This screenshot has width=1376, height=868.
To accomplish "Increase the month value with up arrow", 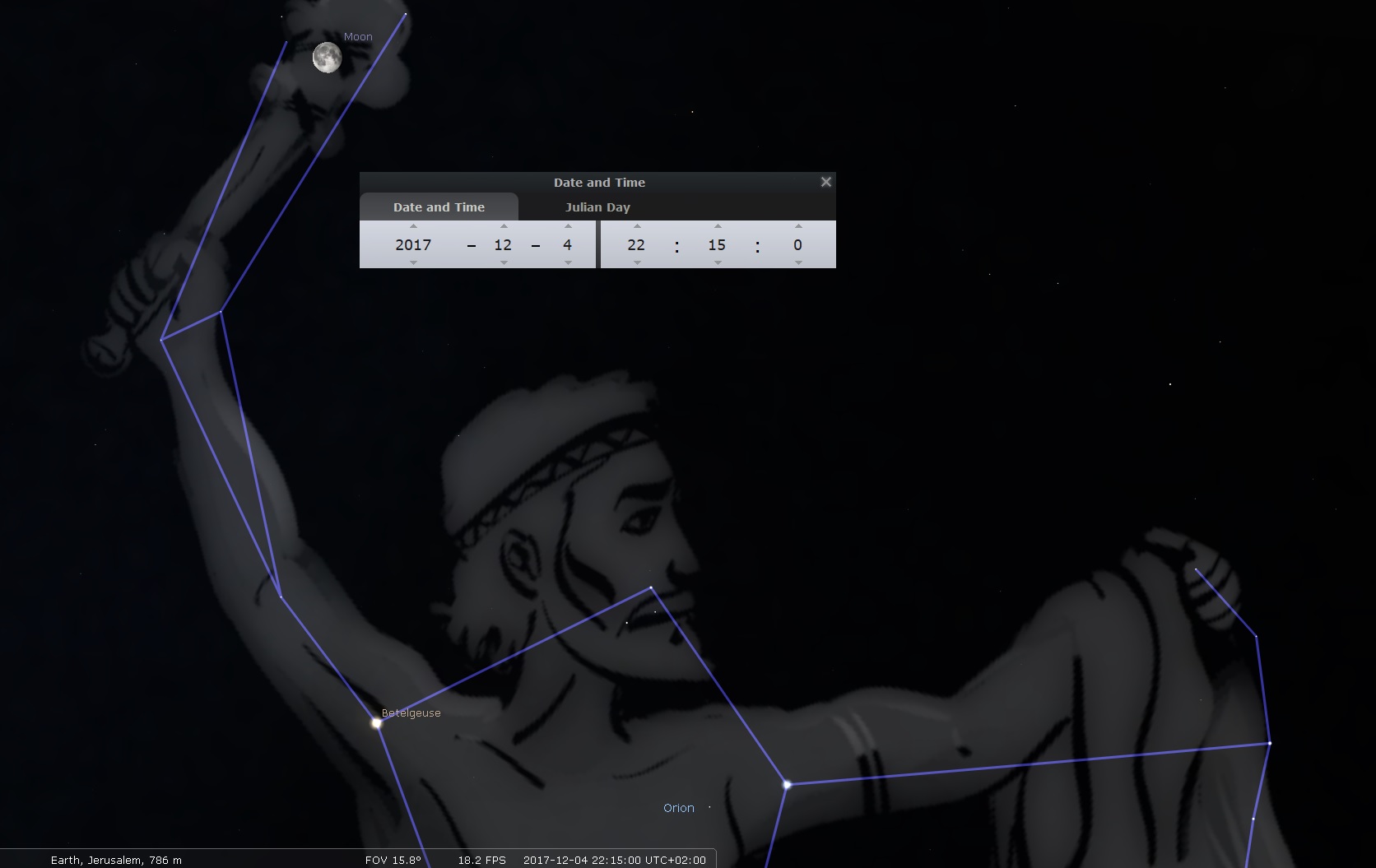I will pos(504,226).
